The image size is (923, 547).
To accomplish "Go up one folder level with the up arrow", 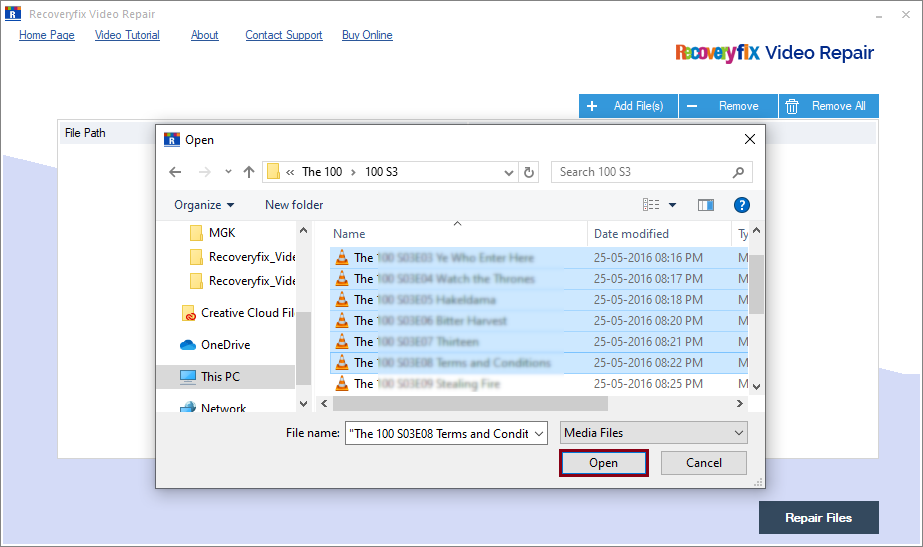I will [249, 172].
